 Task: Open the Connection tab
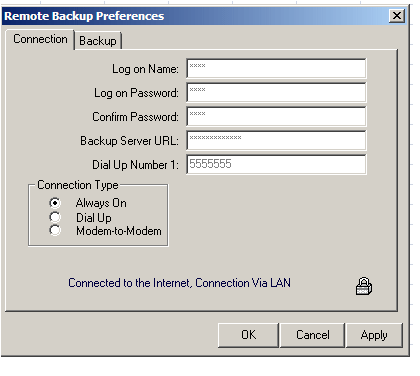(x=40, y=39)
